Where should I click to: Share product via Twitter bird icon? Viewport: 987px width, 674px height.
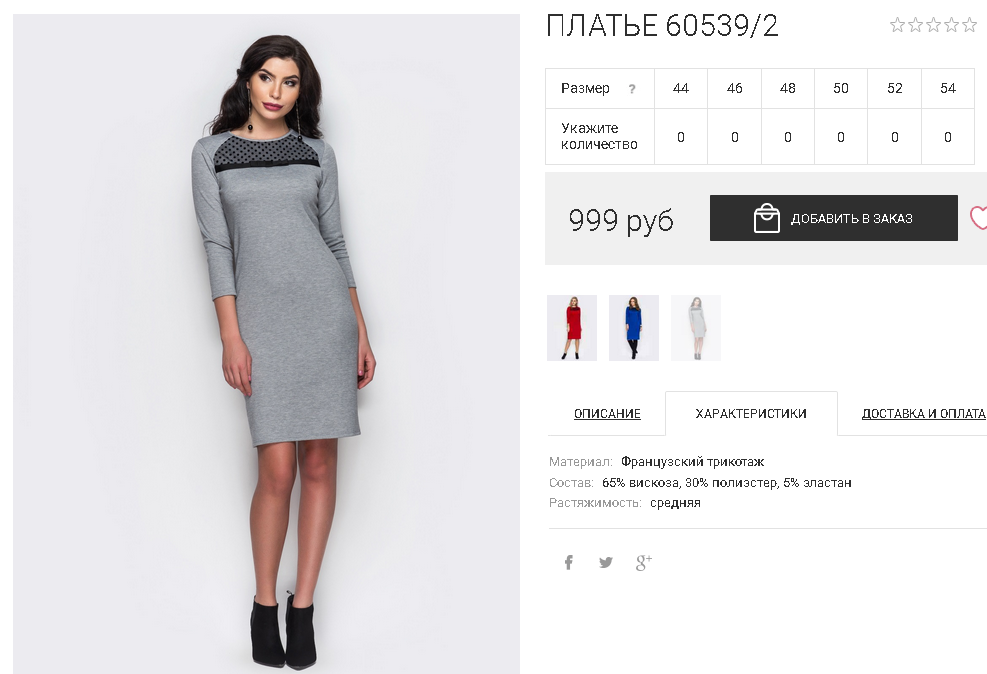tap(606, 562)
